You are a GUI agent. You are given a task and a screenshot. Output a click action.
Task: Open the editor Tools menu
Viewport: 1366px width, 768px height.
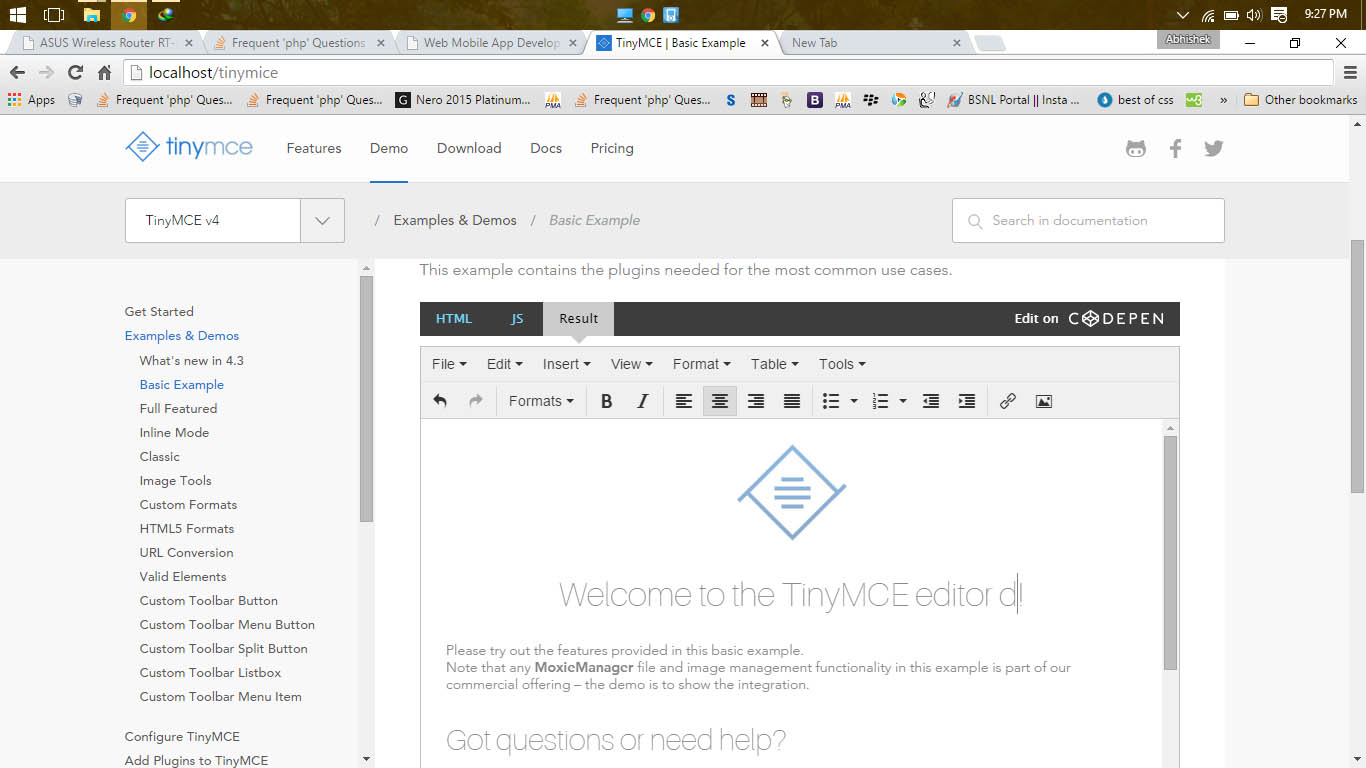coord(842,364)
